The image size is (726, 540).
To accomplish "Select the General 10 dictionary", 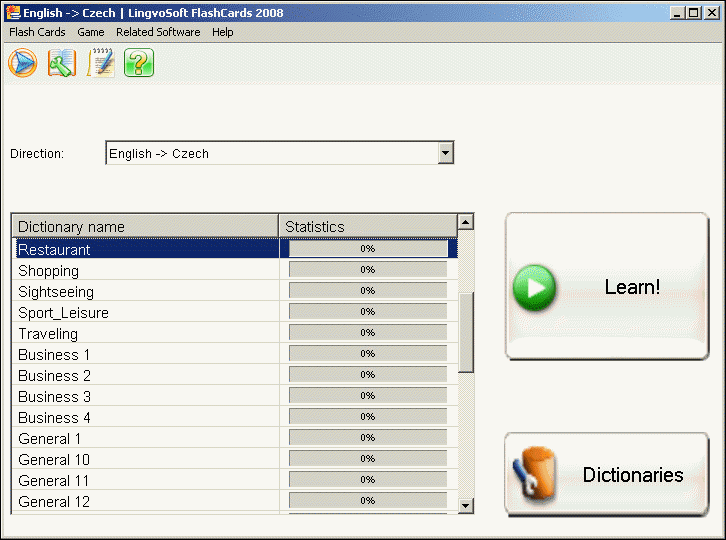I will (x=235, y=459).
